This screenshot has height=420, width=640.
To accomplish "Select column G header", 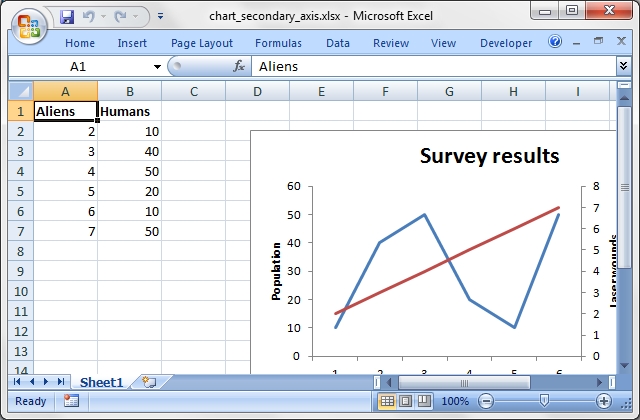I will point(449,91).
